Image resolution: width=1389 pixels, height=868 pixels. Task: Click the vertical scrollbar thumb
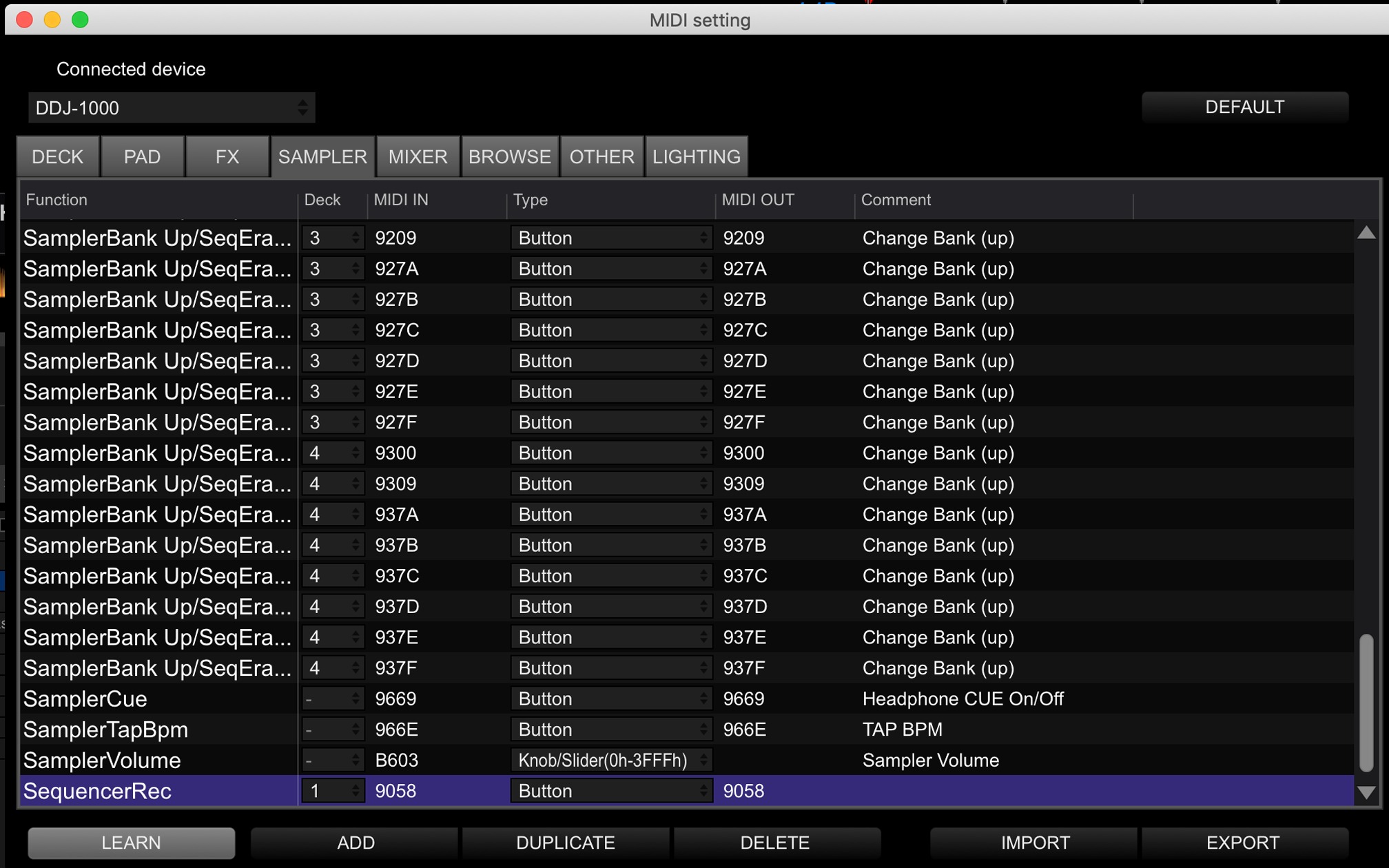tap(1366, 703)
